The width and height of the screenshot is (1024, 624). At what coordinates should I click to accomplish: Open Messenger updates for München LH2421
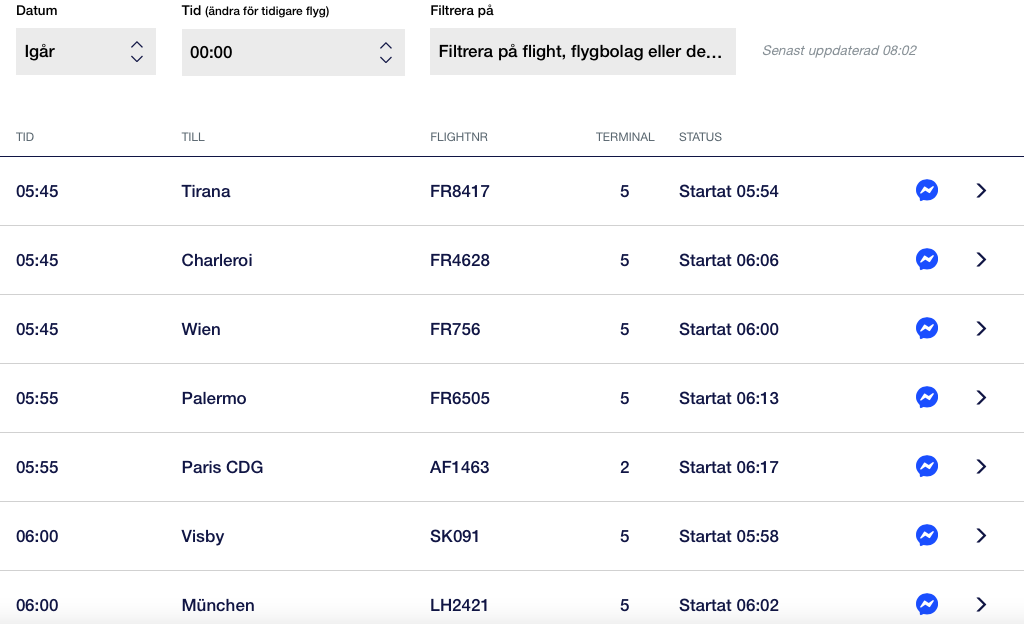[x=927, y=604]
